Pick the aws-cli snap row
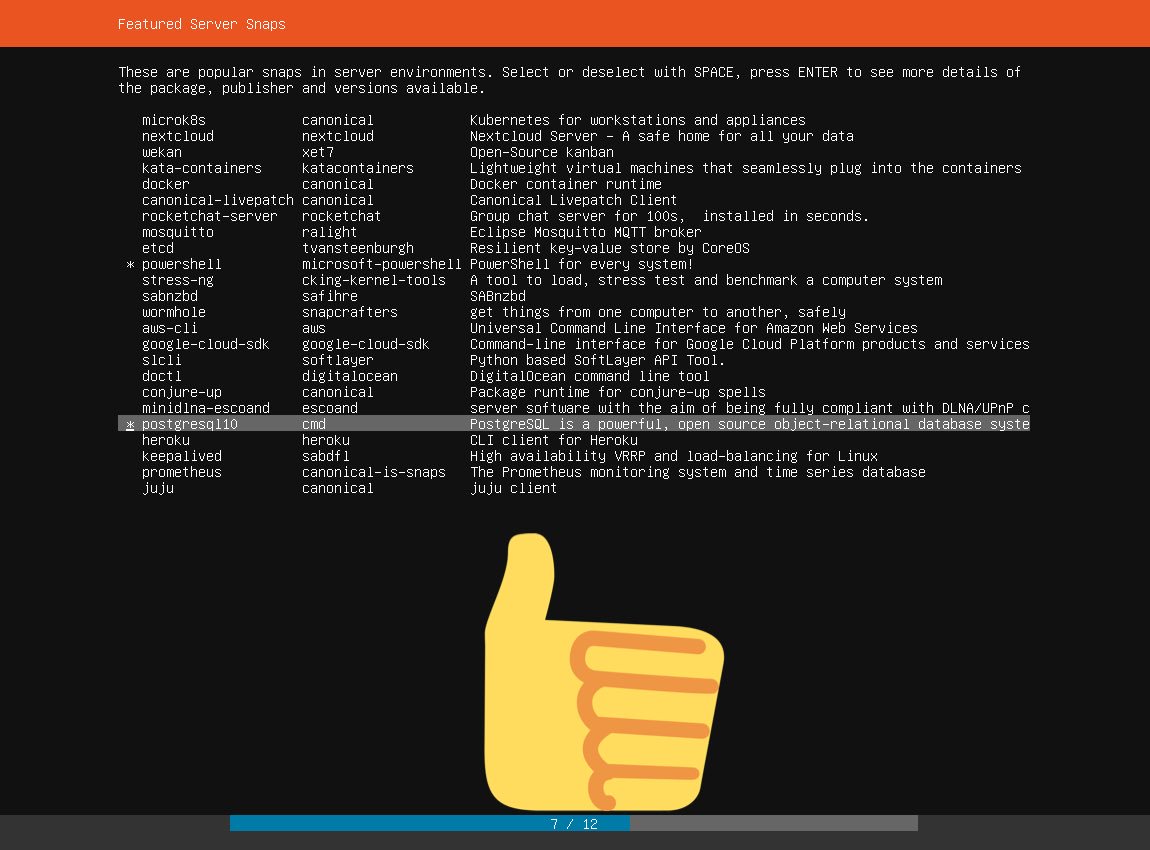The image size is (1150, 850). (574, 329)
